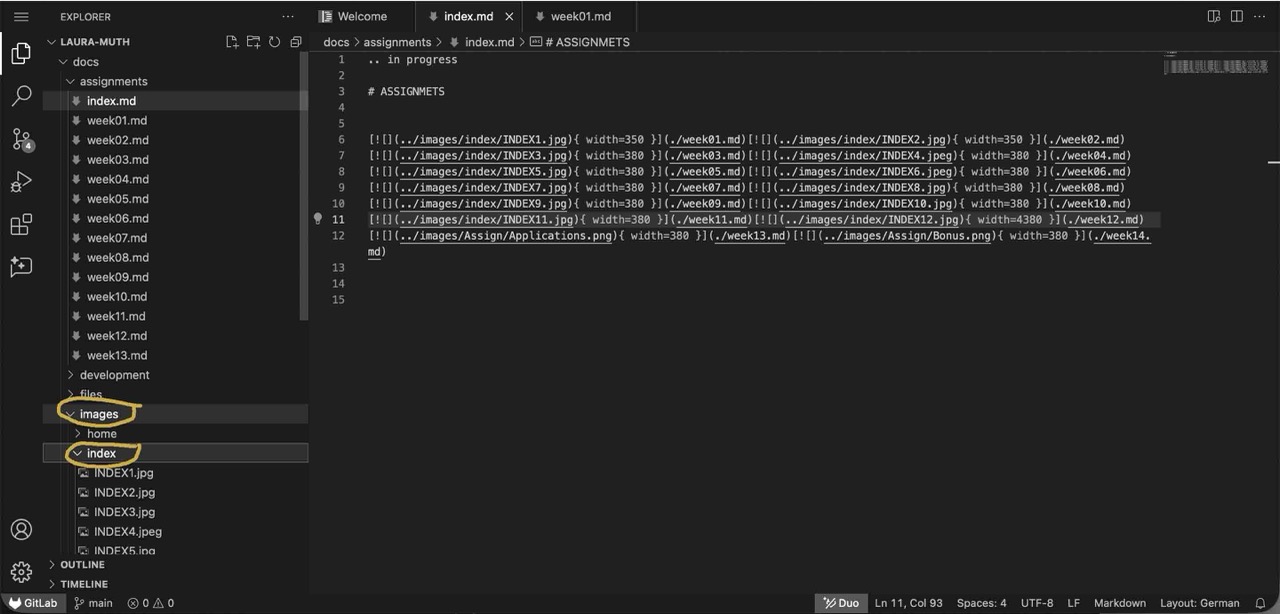Expand the OUTLINE section
This screenshot has height=614, width=1280.
(82, 565)
